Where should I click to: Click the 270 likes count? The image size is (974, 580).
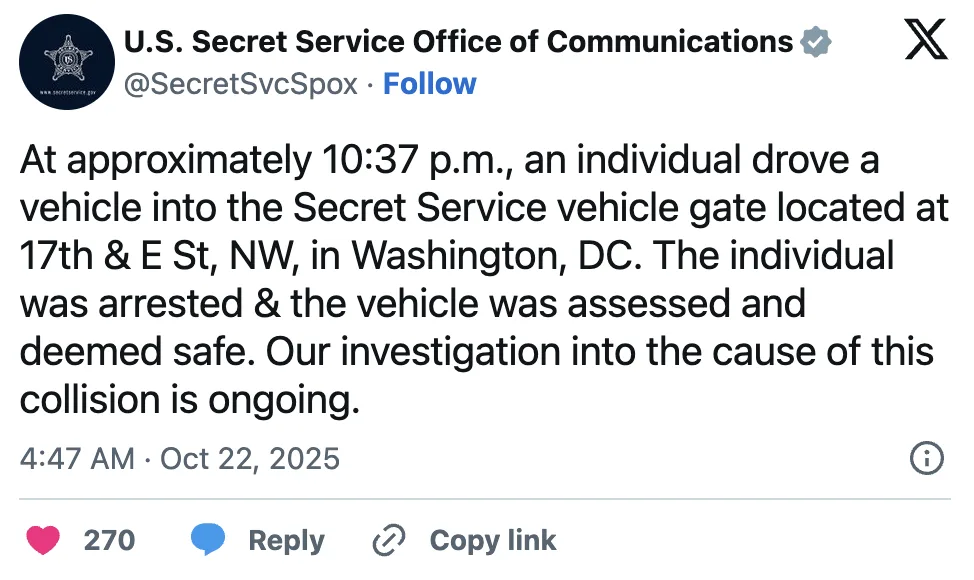click(109, 541)
